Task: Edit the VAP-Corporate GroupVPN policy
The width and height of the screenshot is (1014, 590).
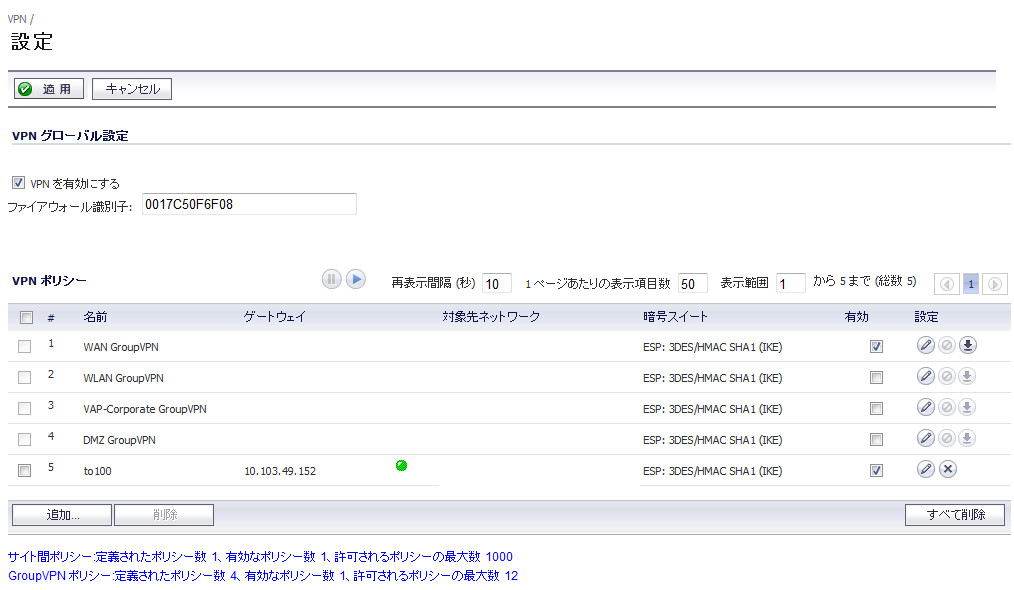Action: point(925,407)
